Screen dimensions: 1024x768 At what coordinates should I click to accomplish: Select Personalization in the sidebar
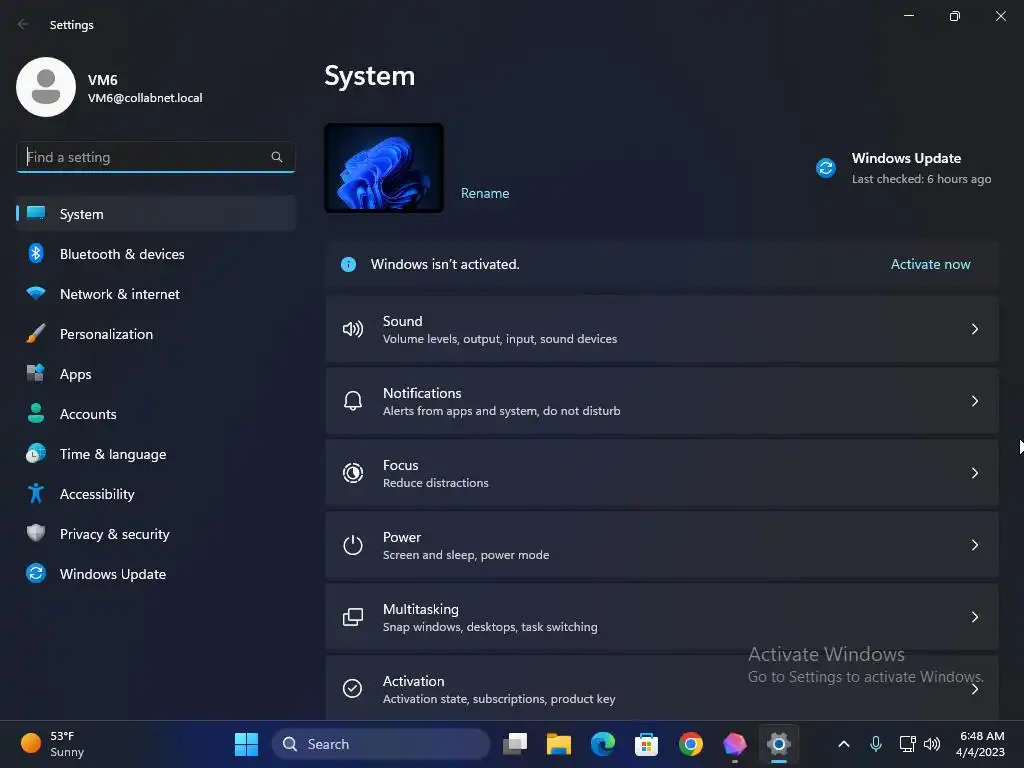click(155, 334)
